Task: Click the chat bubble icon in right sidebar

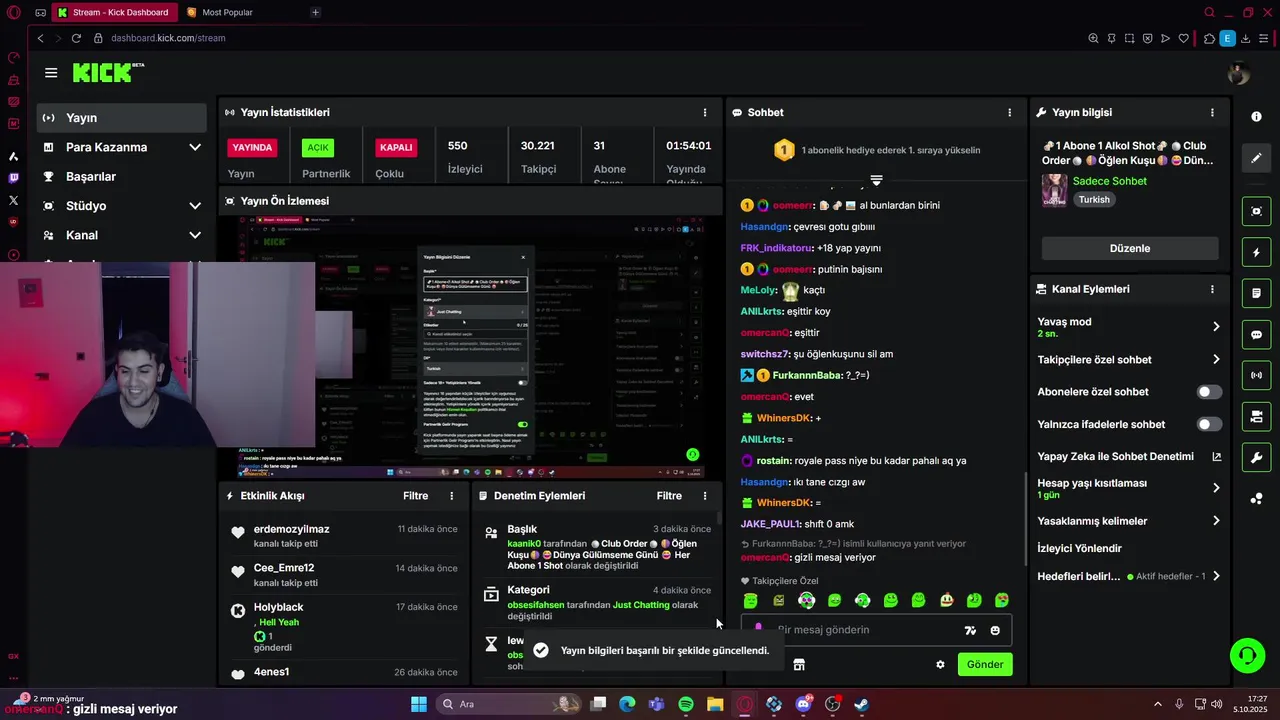Action: (1257, 335)
